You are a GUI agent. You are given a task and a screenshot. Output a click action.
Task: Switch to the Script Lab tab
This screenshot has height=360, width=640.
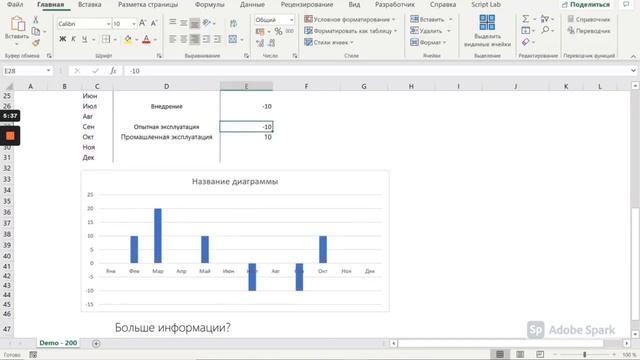(486, 4)
